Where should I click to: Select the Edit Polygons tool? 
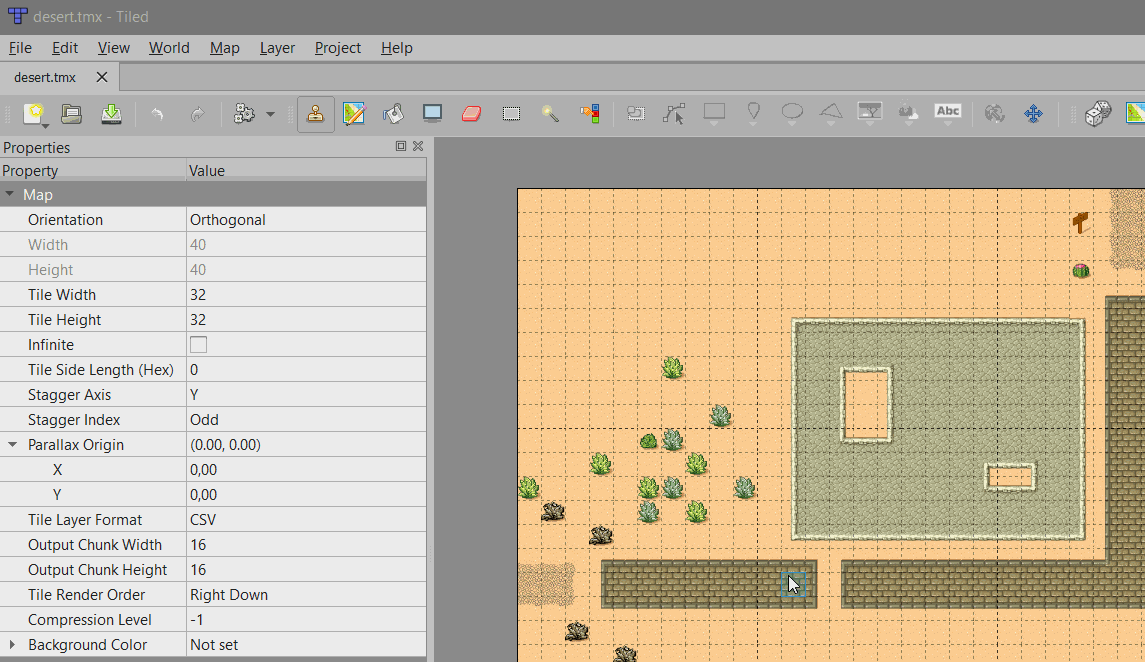(x=674, y=114)
